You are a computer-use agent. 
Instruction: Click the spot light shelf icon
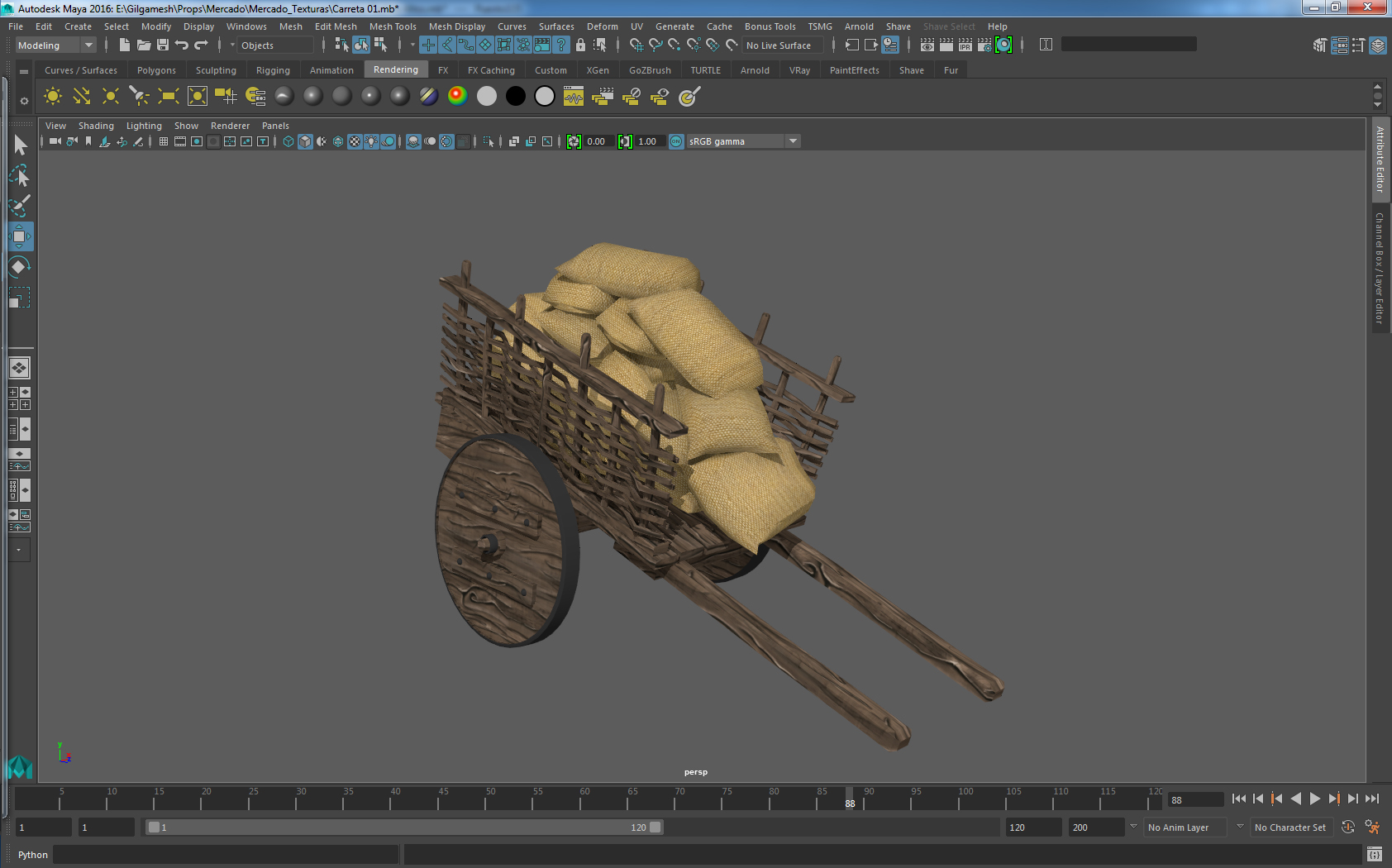coord(139,97)
